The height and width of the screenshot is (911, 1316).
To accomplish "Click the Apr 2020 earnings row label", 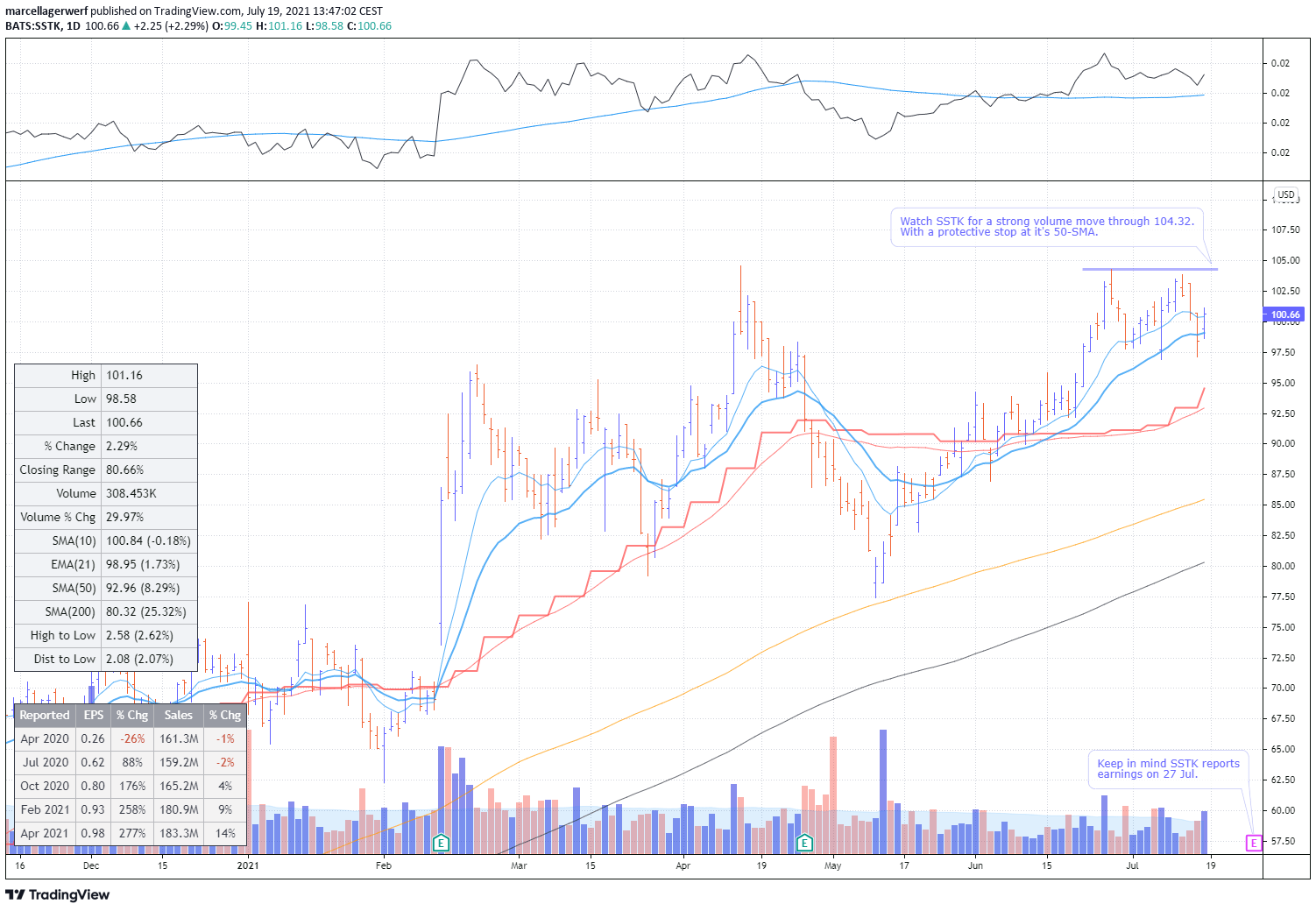I will [45, 738].
